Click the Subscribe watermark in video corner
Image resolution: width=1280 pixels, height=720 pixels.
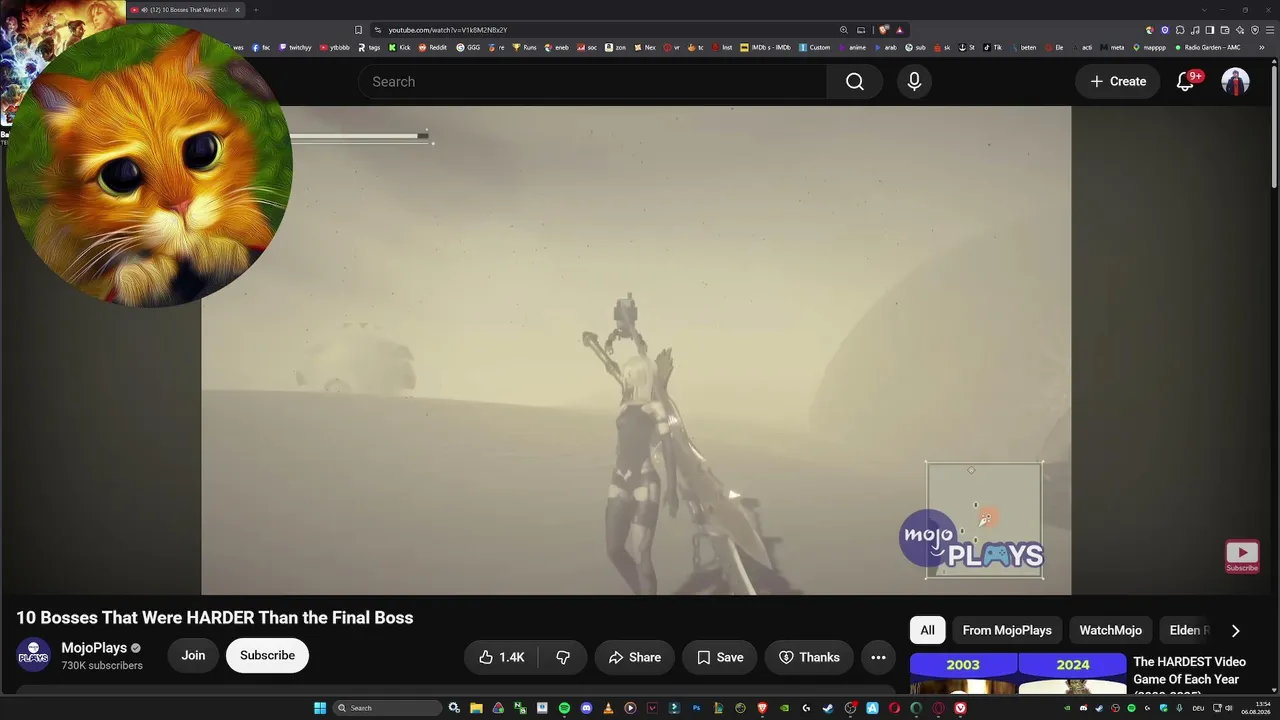(1242, 557)
